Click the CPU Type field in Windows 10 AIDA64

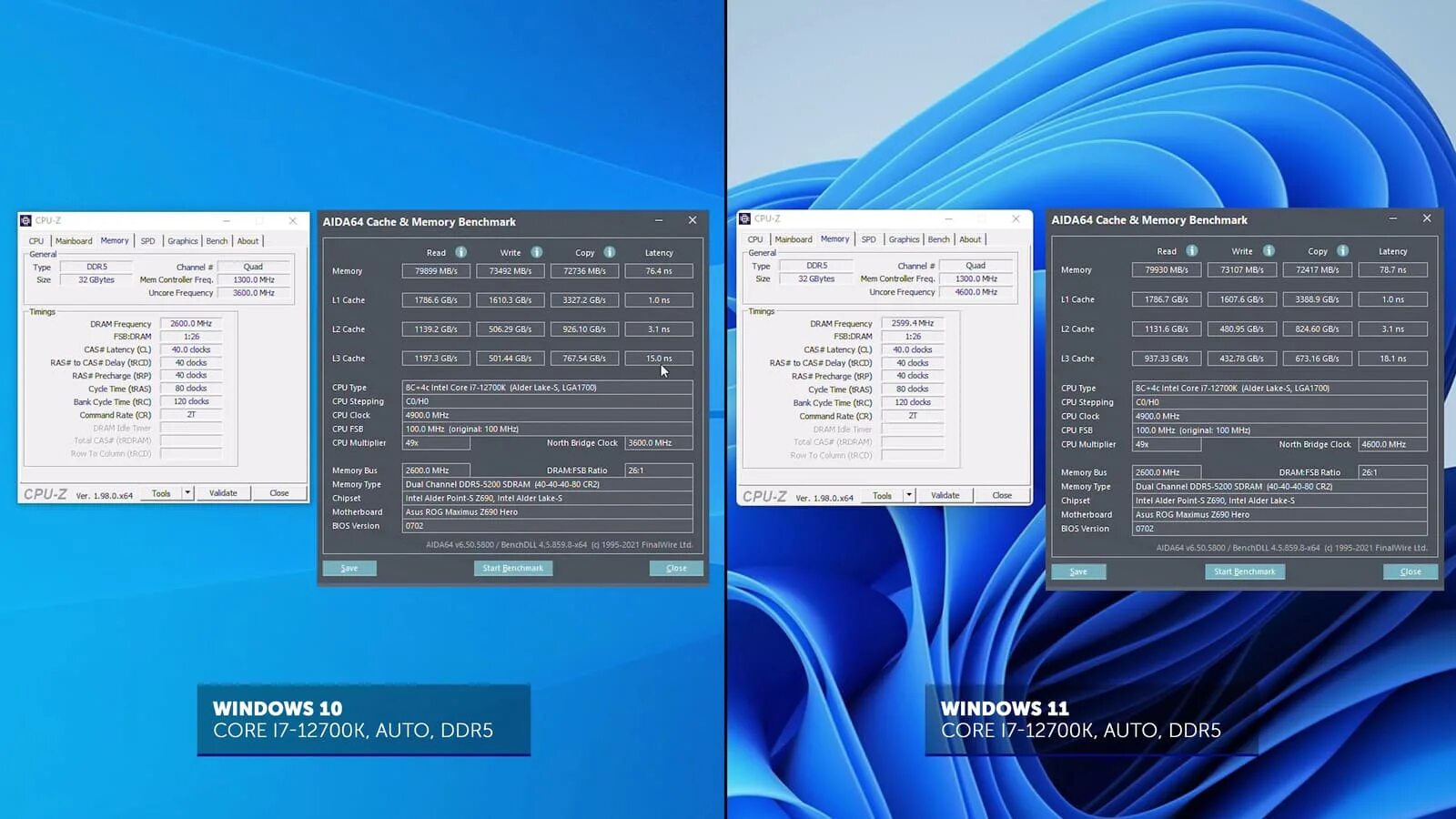click(548, 388)
